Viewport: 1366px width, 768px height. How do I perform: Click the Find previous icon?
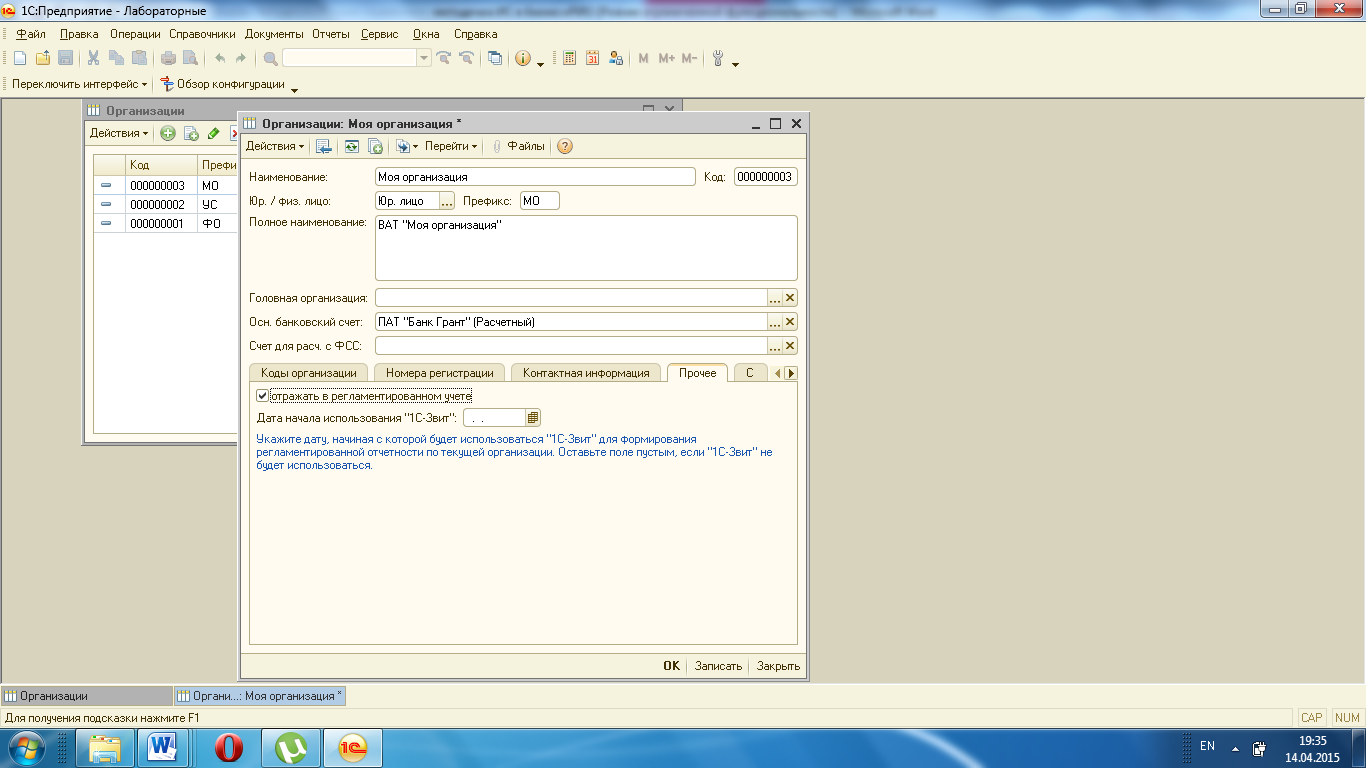pos(465,58)
